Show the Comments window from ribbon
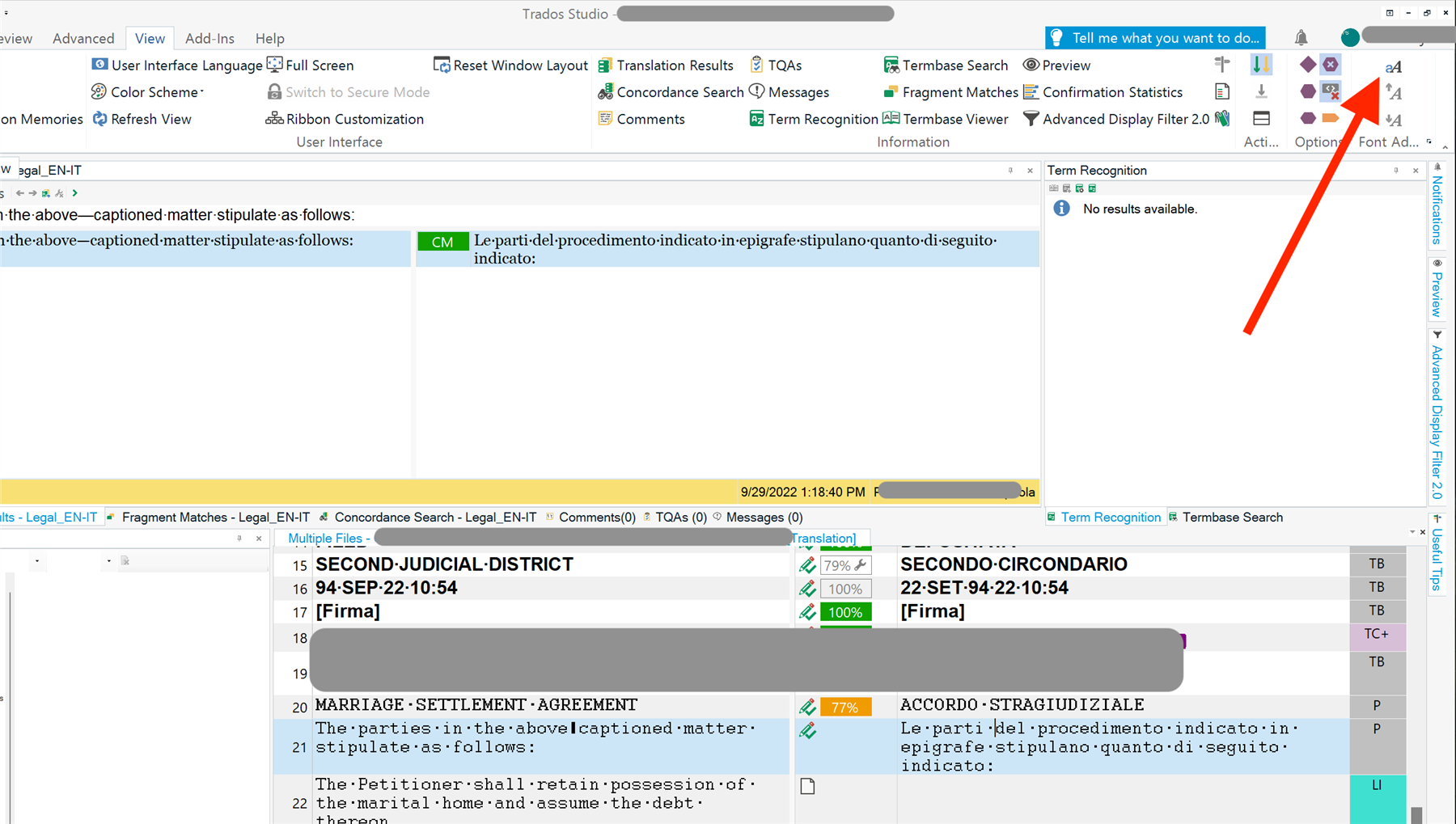Viewport: 1456px width, 824px height. pos(641,119)
